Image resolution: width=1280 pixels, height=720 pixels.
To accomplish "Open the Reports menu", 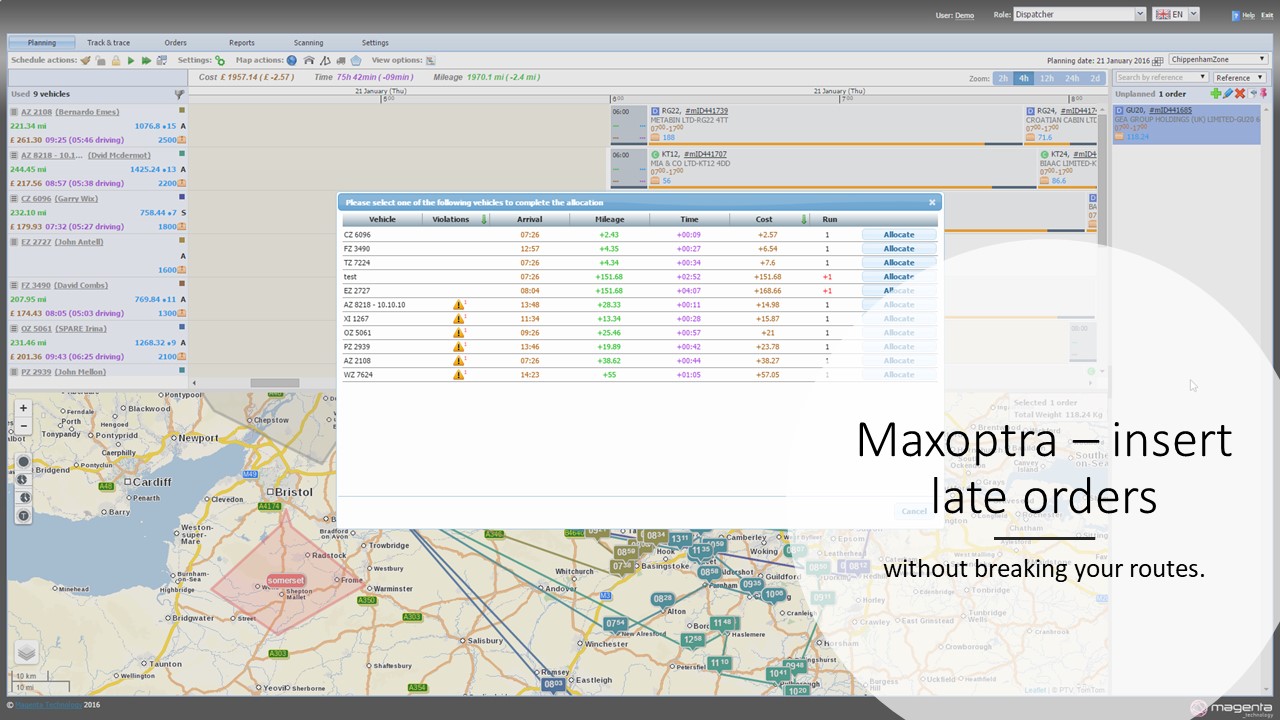I will [241, 42].
